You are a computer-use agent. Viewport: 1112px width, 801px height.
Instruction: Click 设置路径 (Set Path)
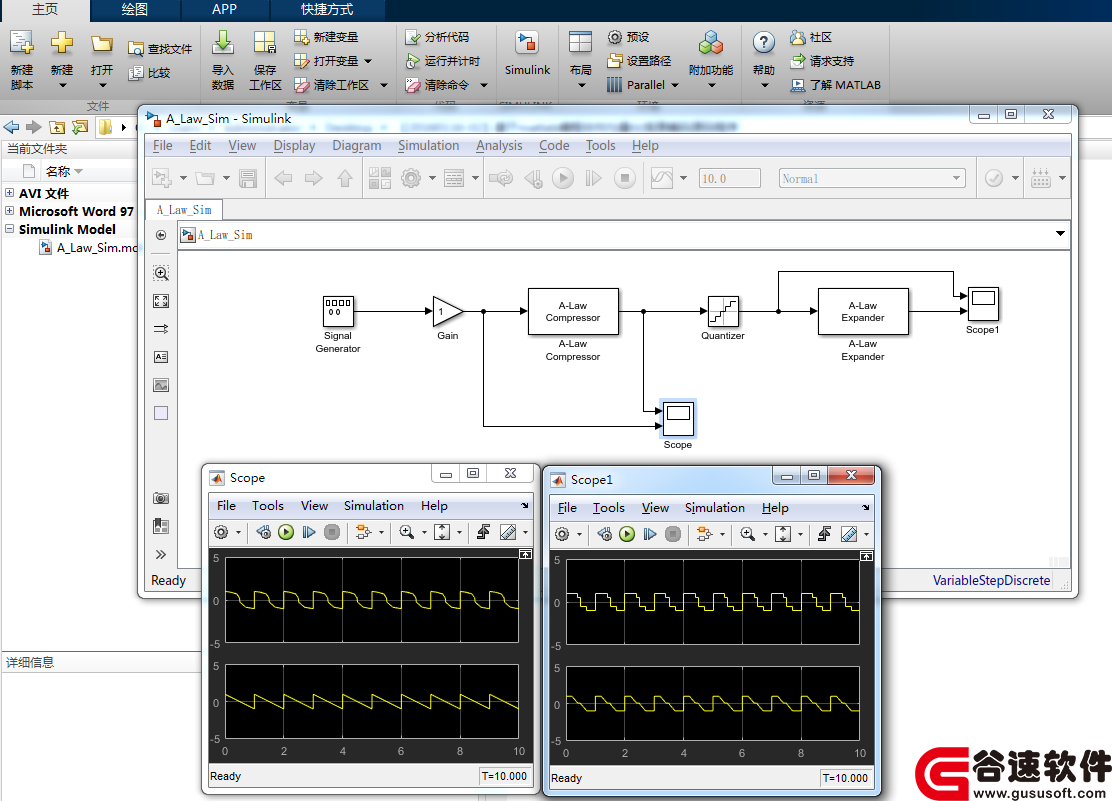(x=639, y=61)
